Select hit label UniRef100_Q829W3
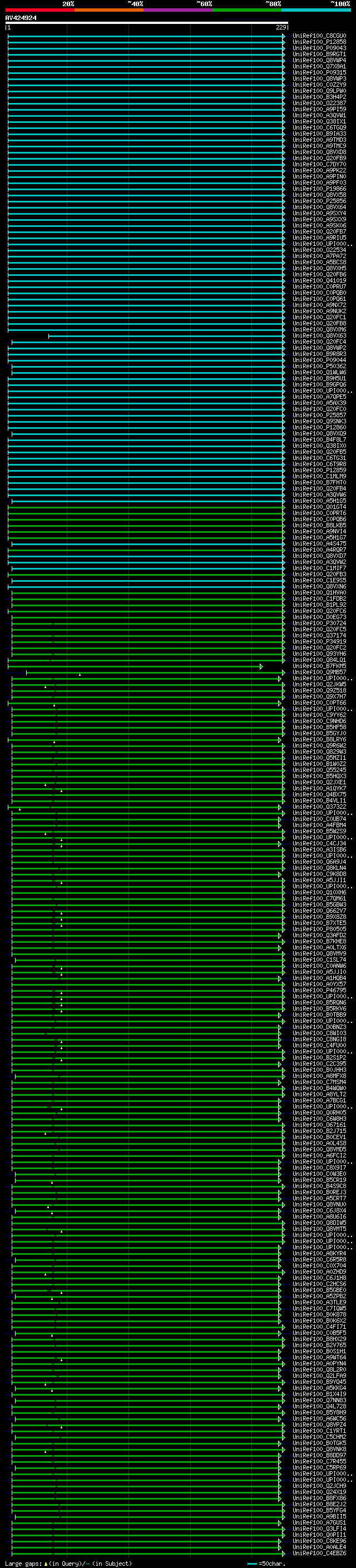The height and width of the screenshot is (1568, 356). 319,751
